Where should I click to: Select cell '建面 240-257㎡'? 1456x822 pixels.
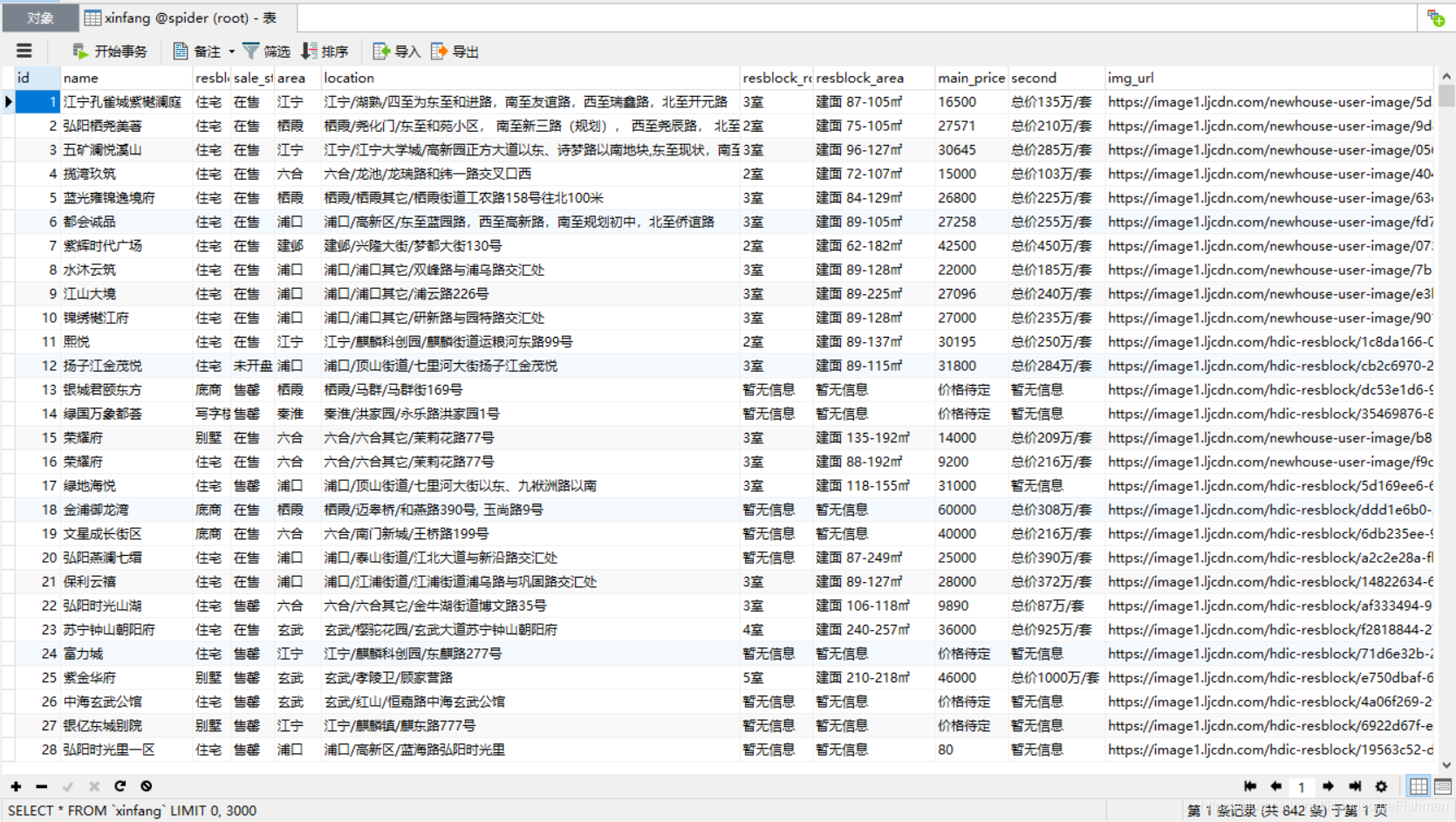(x=874, y=630)
